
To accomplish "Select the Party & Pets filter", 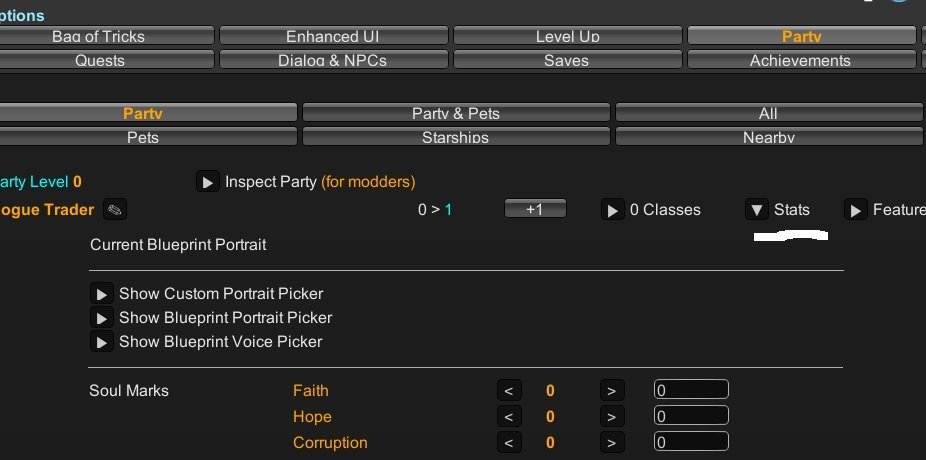I will [x=455, y=113].
